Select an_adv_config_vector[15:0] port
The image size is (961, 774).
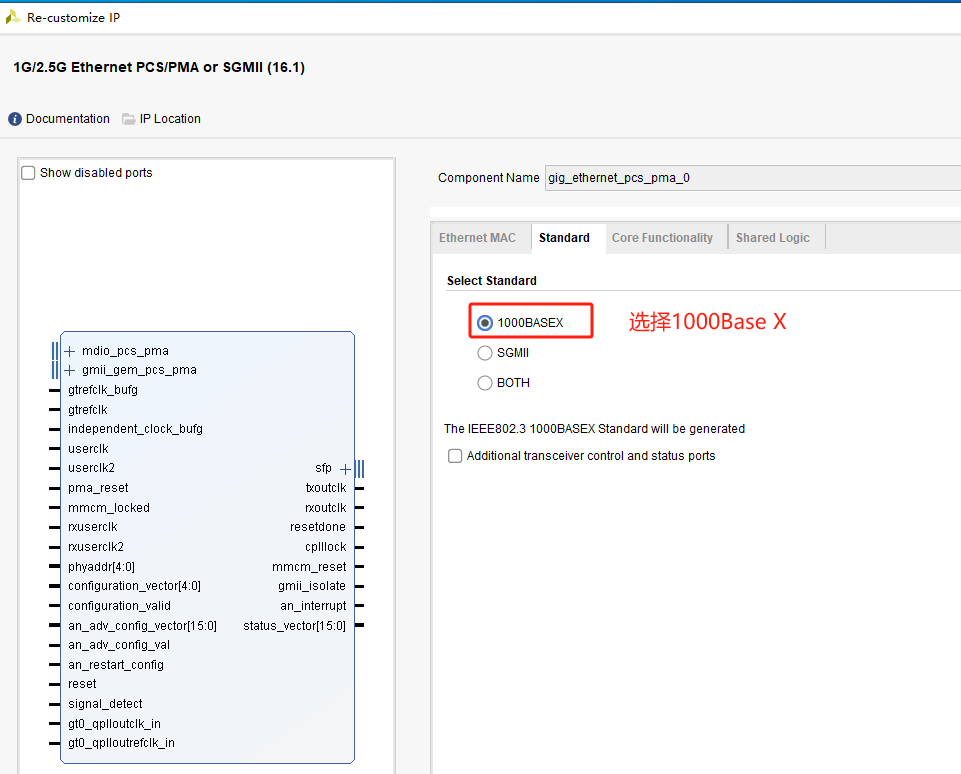[142, 626]
